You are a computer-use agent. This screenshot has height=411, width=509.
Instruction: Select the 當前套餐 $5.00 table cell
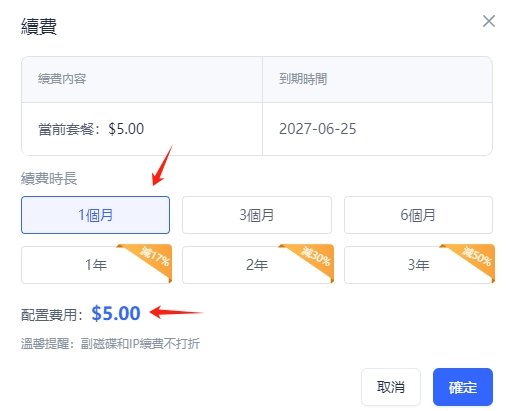[x=142, y=129]
